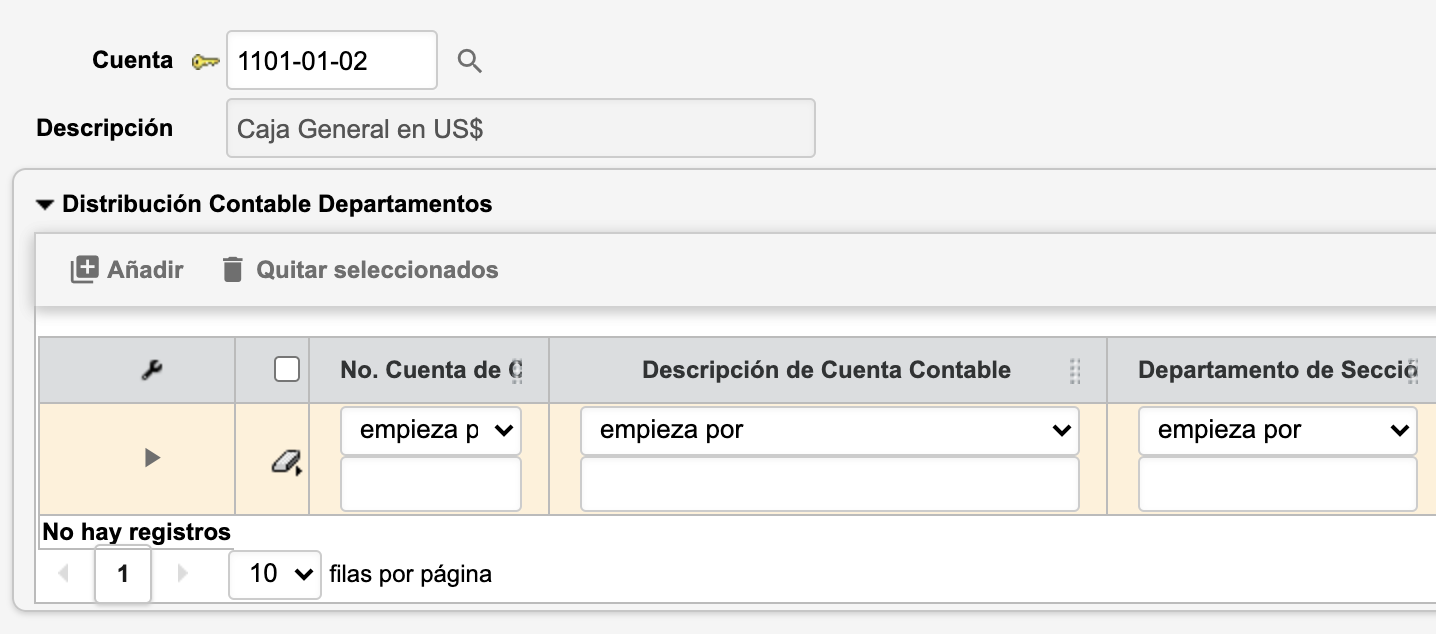Go to page 1 in pager
The height and width of the screenshot is (634, 1436).
123,574
